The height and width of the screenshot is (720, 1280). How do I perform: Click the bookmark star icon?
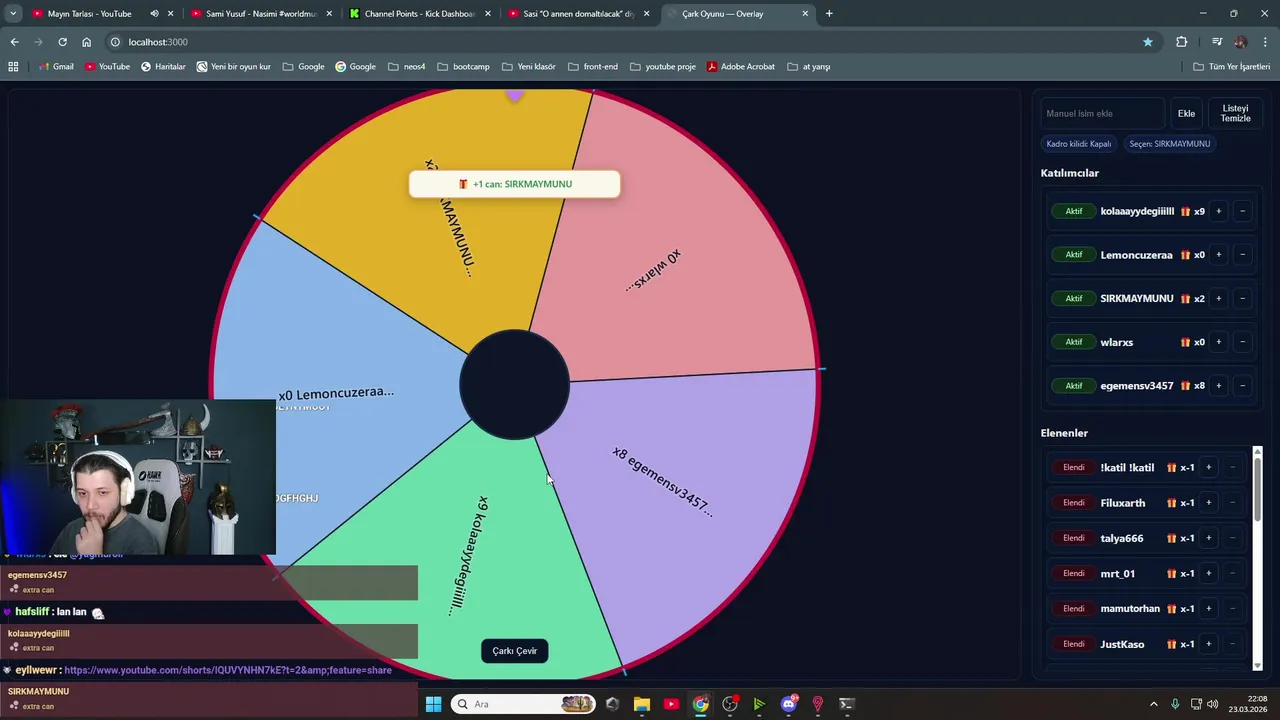[x=1148, y=42]
